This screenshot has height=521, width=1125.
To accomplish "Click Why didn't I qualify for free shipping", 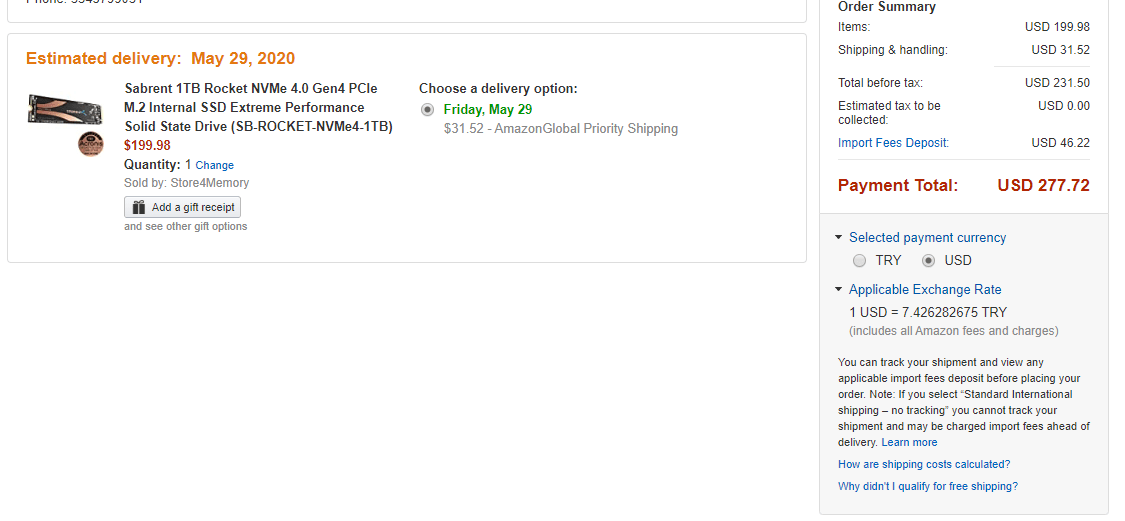I will click(x=928, y=486).
